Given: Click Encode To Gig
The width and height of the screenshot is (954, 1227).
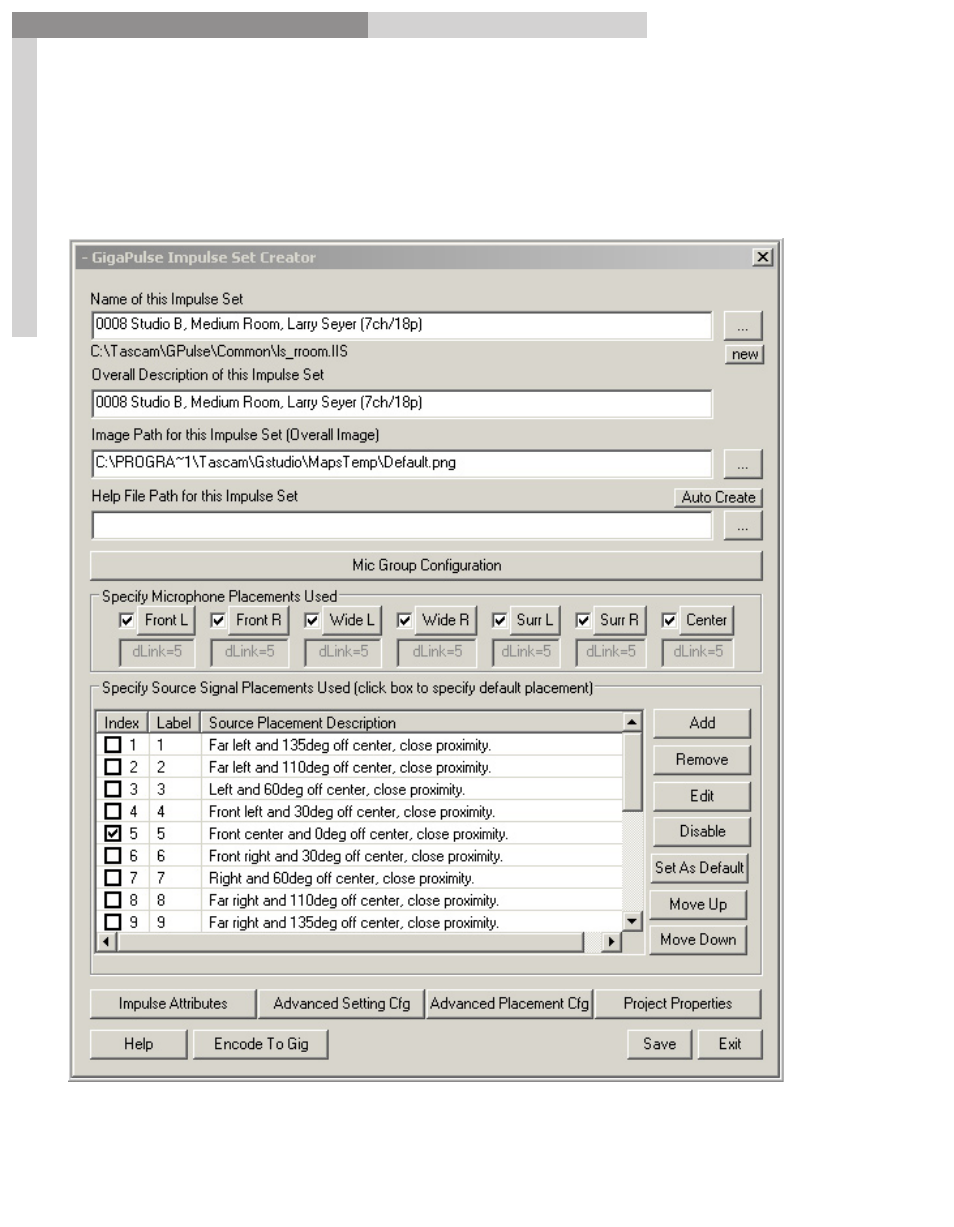Looking at the screenshot, I should point(262,1044).
